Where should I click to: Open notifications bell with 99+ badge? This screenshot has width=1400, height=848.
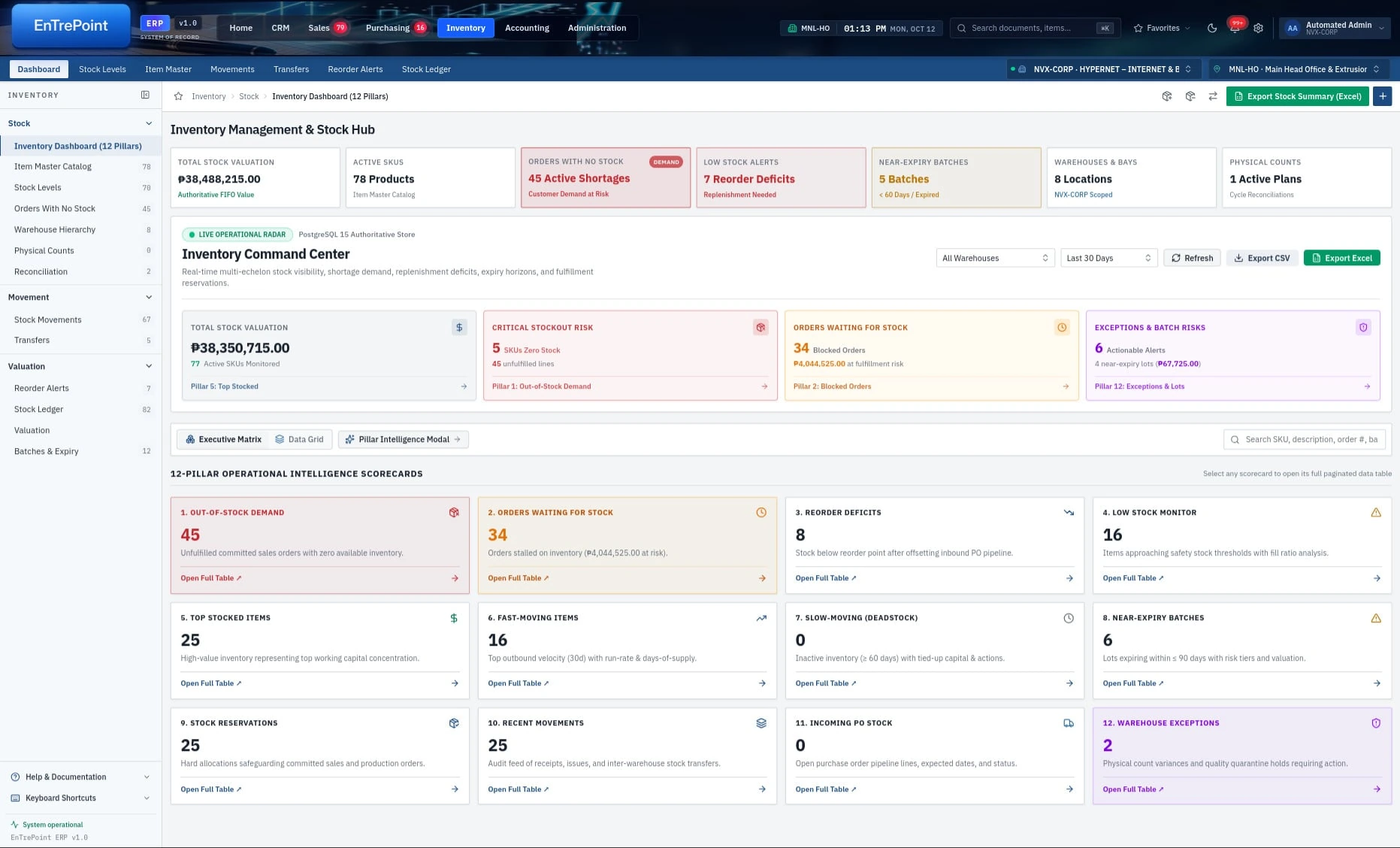[x=1235, y=27]
